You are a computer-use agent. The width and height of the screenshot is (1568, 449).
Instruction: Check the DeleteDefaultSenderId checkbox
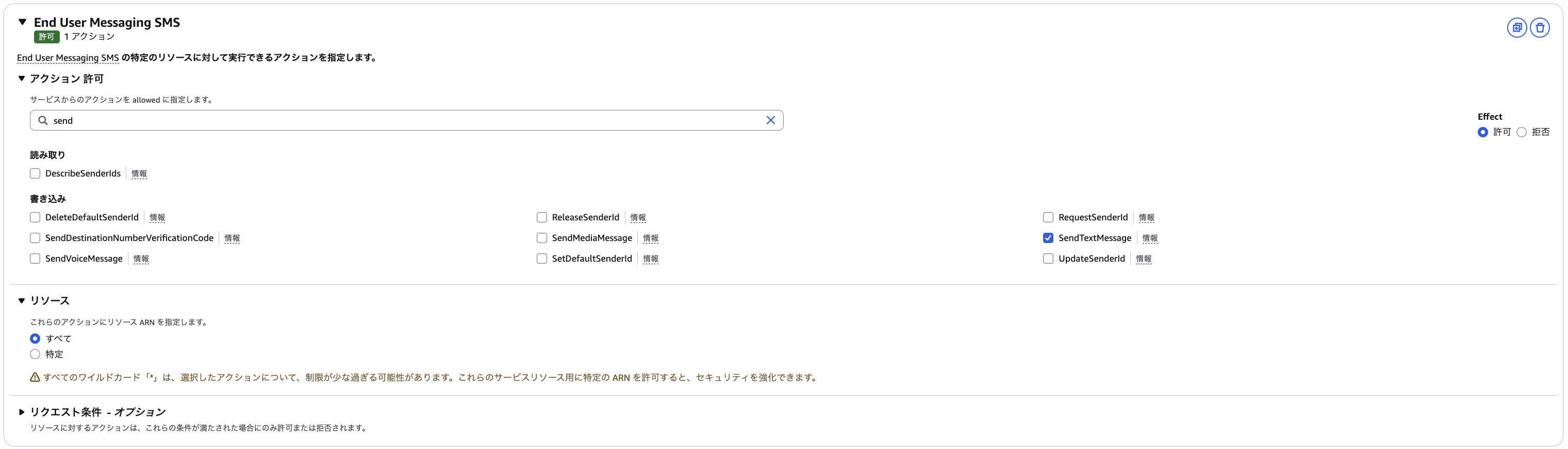(x=35, y=217)
